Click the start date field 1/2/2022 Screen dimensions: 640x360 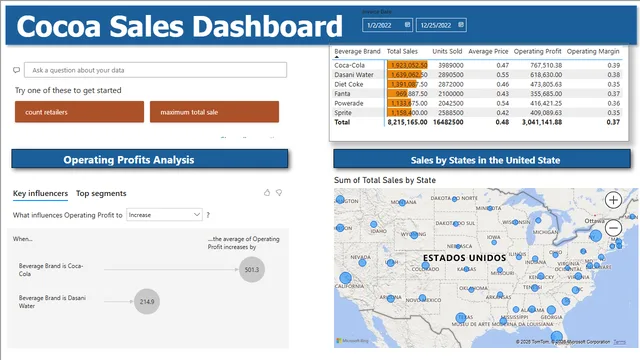pyautogui.click(x=387, y=25)
